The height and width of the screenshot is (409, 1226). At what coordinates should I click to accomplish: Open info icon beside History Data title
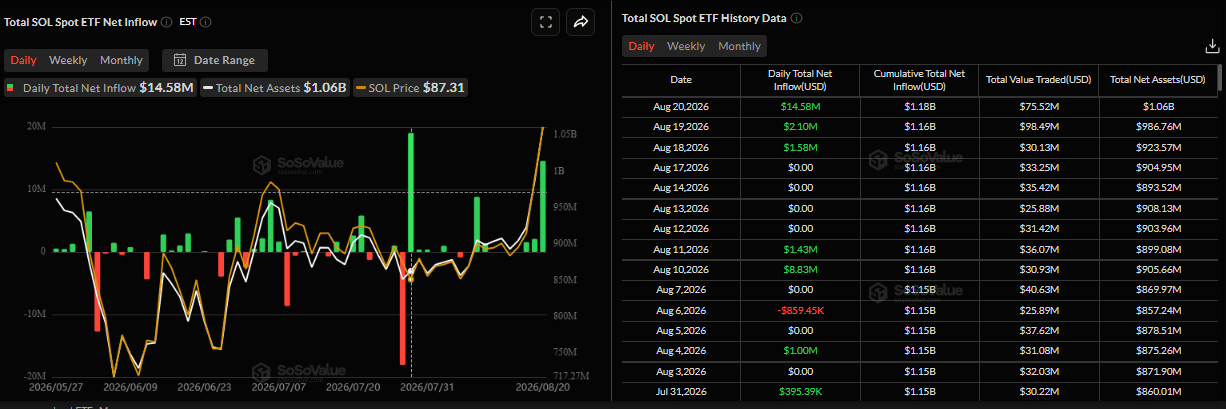[797, 18]
